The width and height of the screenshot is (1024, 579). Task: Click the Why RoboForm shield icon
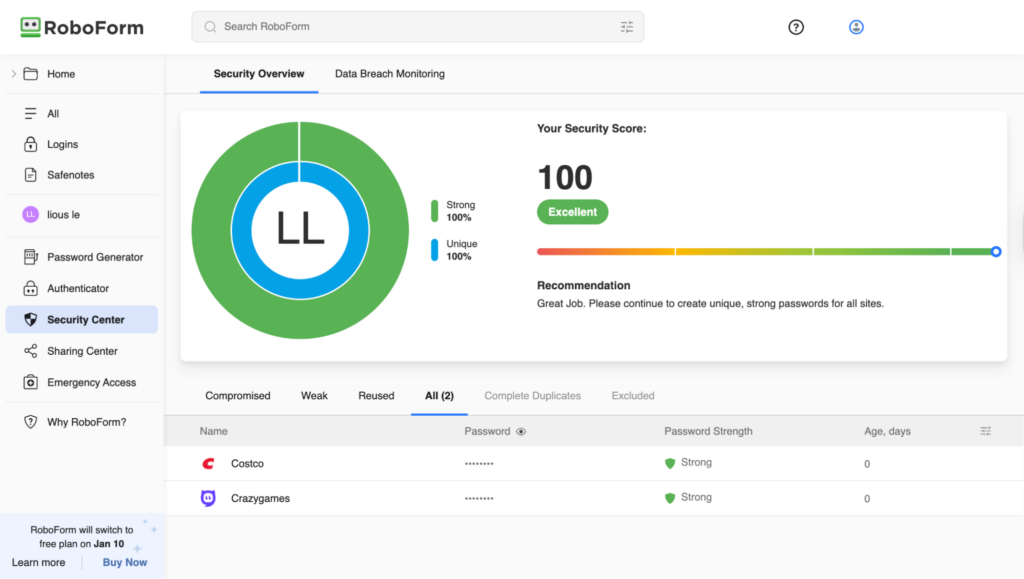(31, 422)
